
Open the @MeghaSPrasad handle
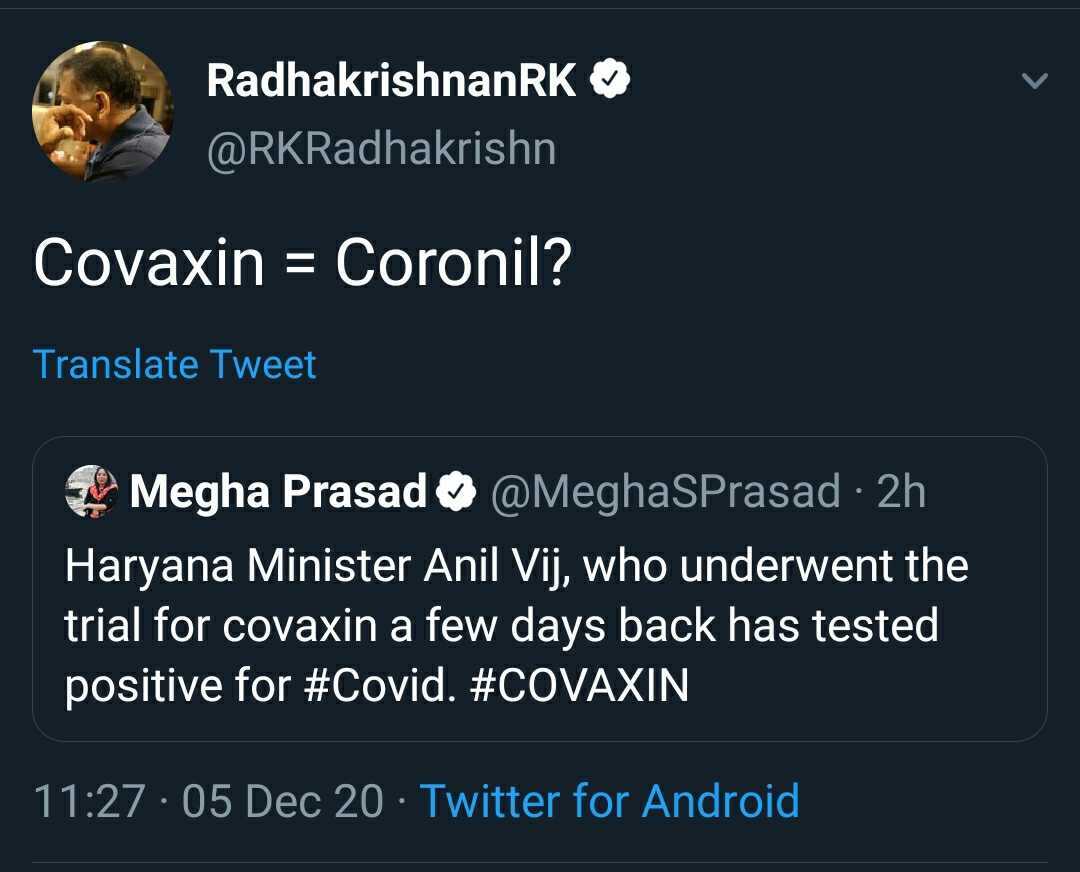point(664,492)
